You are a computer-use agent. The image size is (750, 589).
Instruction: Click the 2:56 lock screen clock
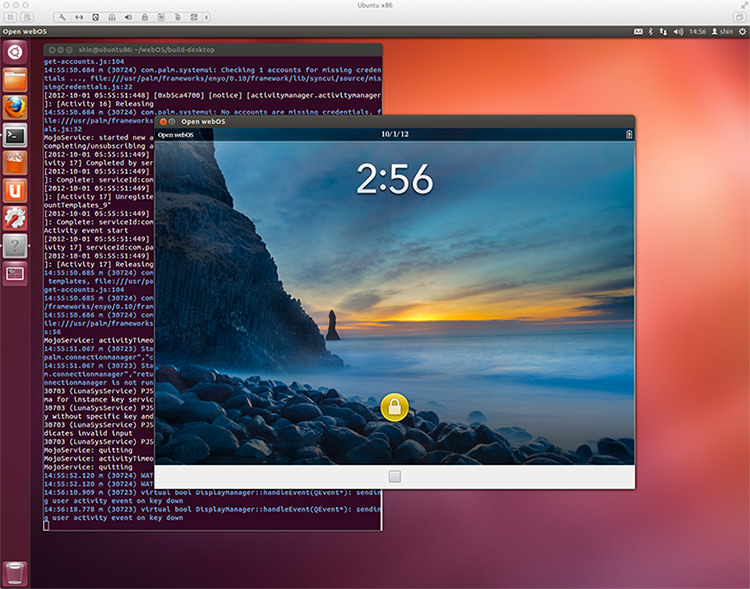tap(395, 179)
